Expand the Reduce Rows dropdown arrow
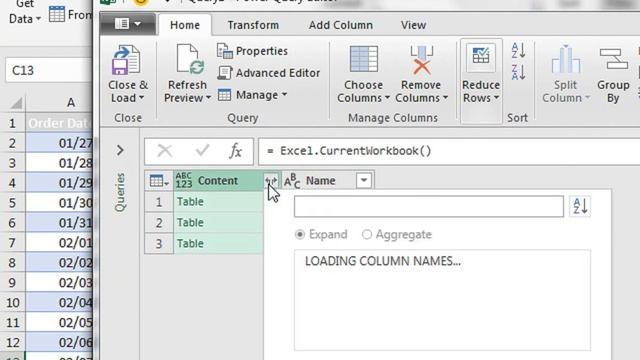The width and height of the screenshot is (640, 360). click(496, 98)
